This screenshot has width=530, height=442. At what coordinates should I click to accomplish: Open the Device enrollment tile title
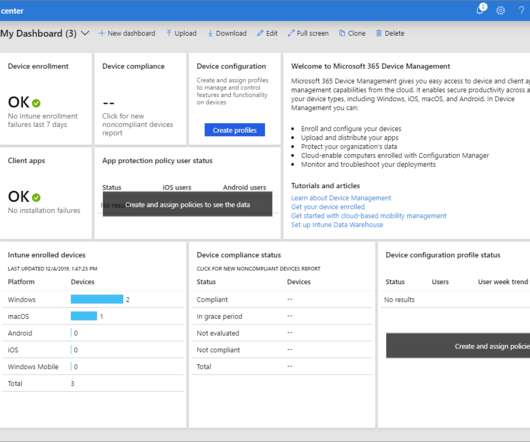point(38,66)
